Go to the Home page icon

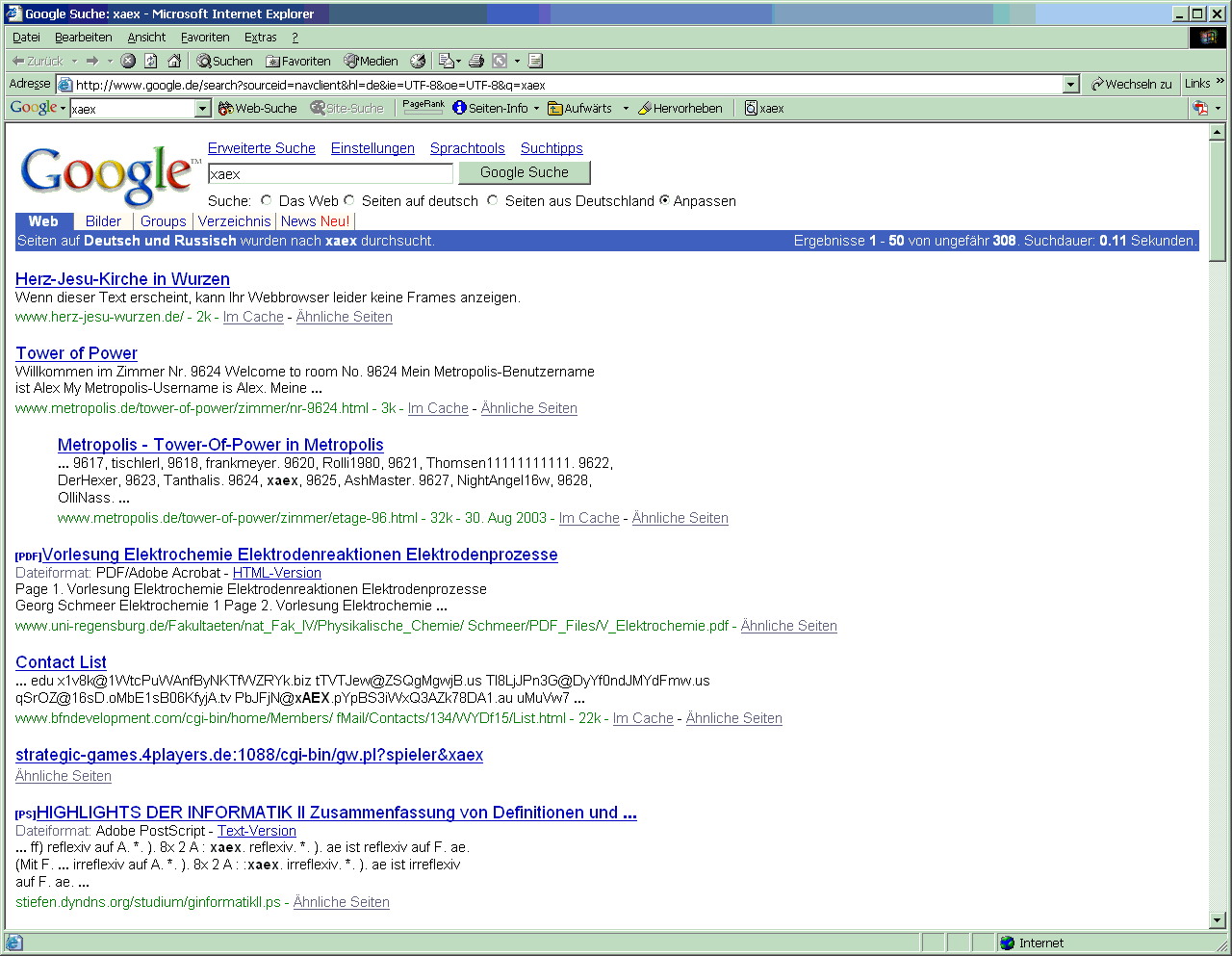174,61
